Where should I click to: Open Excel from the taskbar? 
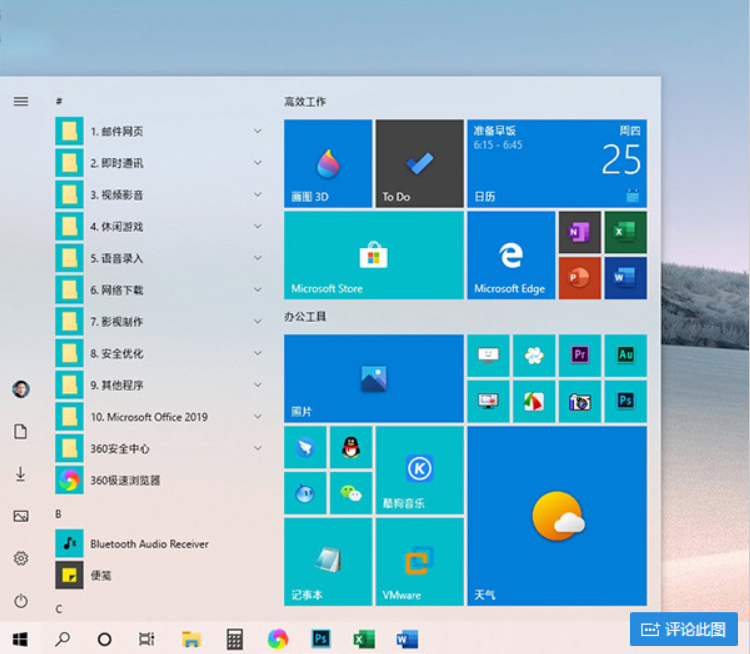pos(364,639)
